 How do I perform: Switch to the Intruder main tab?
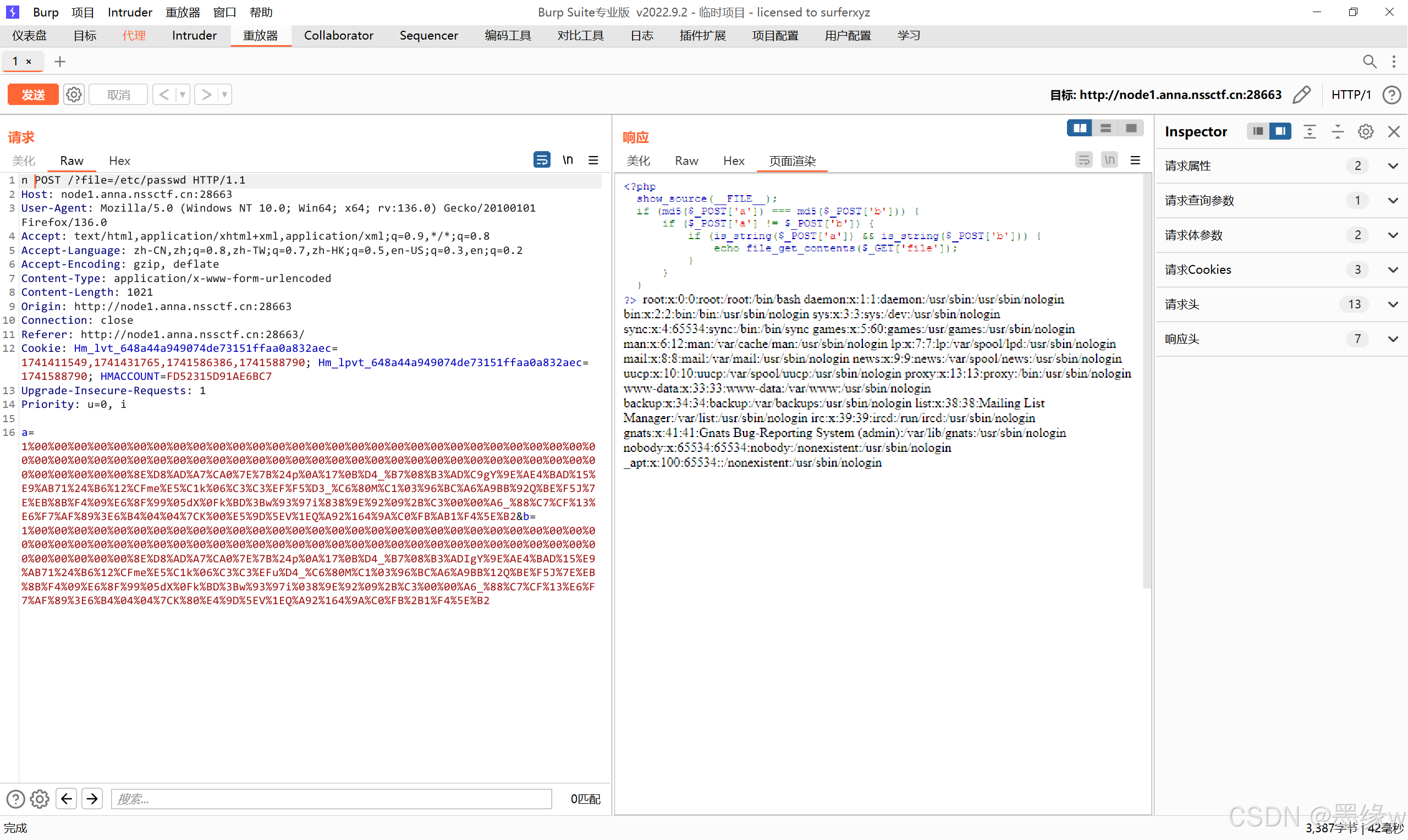coord(194,36)
